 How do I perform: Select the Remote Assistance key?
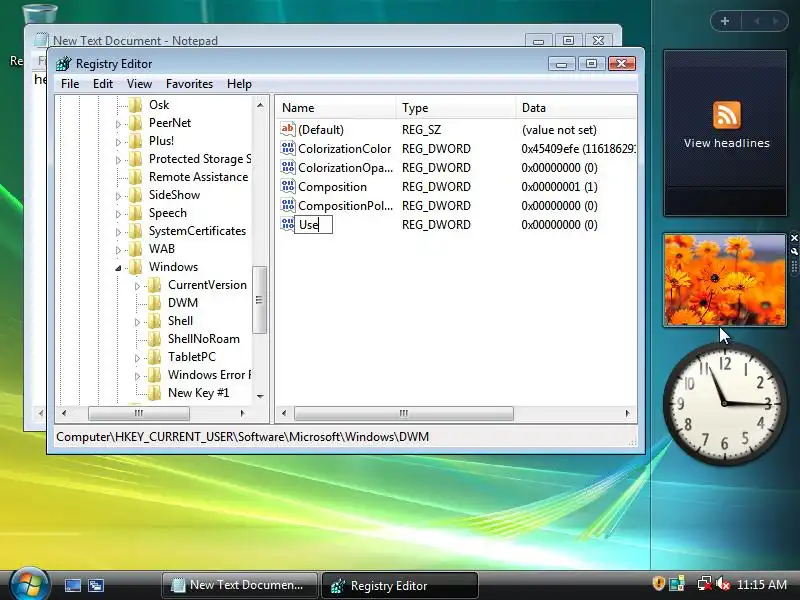click(x=198, y=177)
